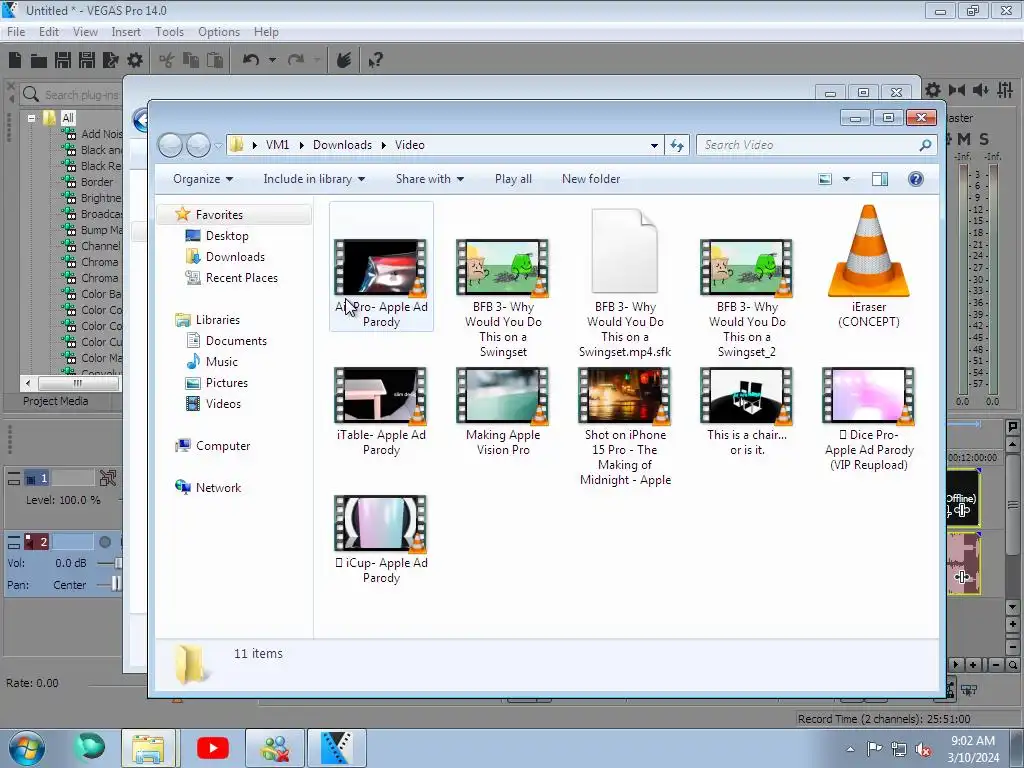Viewport: 1024px width, 768px height.
Task: Click the New folder button
Action: [x=591, y=179]
